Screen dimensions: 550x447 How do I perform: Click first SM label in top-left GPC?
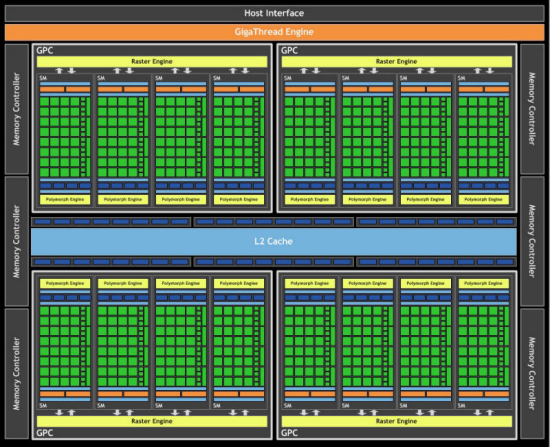click(x=43, y=78)
